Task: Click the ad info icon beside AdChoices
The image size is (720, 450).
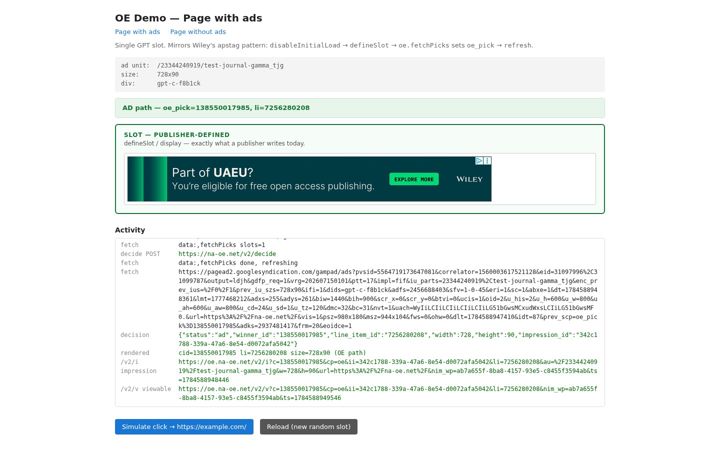Action: tap(488, 160)
